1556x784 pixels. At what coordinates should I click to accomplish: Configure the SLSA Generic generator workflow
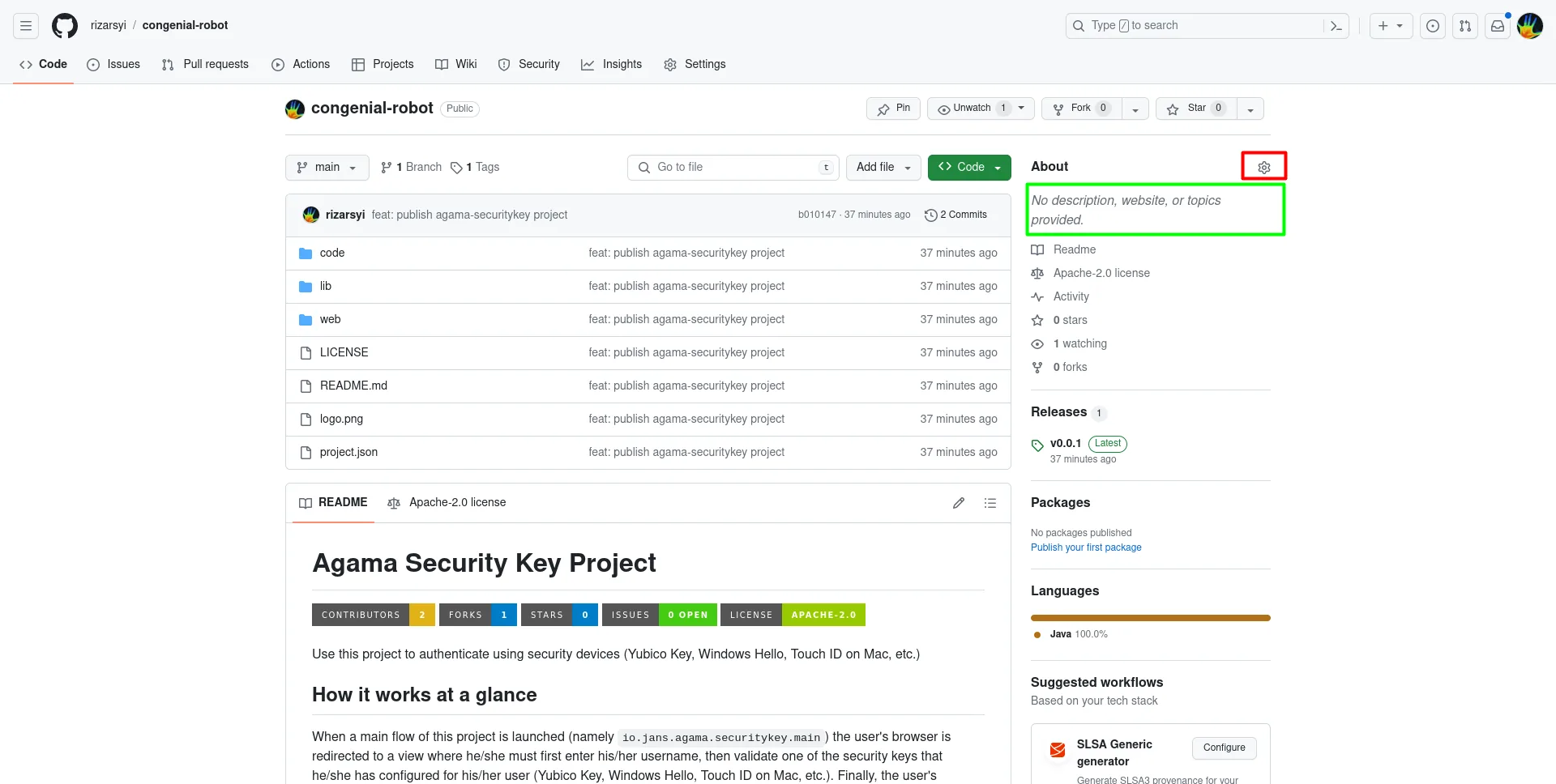(1224, 748)
